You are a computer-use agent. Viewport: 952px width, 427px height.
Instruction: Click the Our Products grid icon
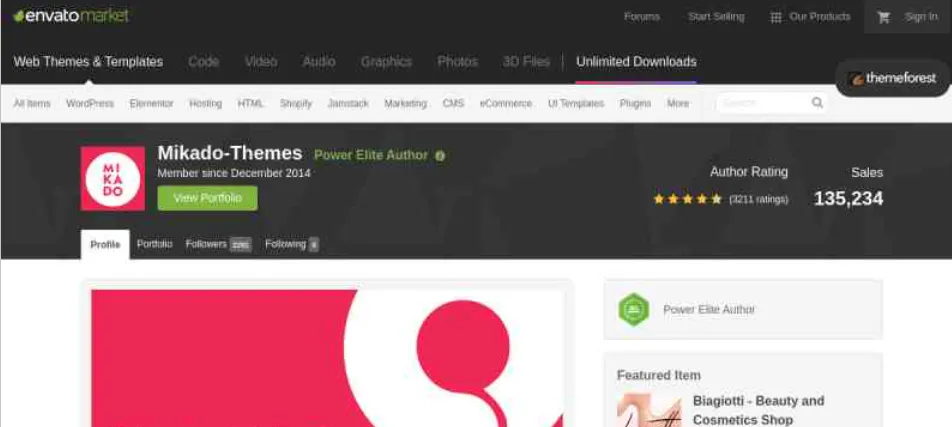[x=775, y=17]
